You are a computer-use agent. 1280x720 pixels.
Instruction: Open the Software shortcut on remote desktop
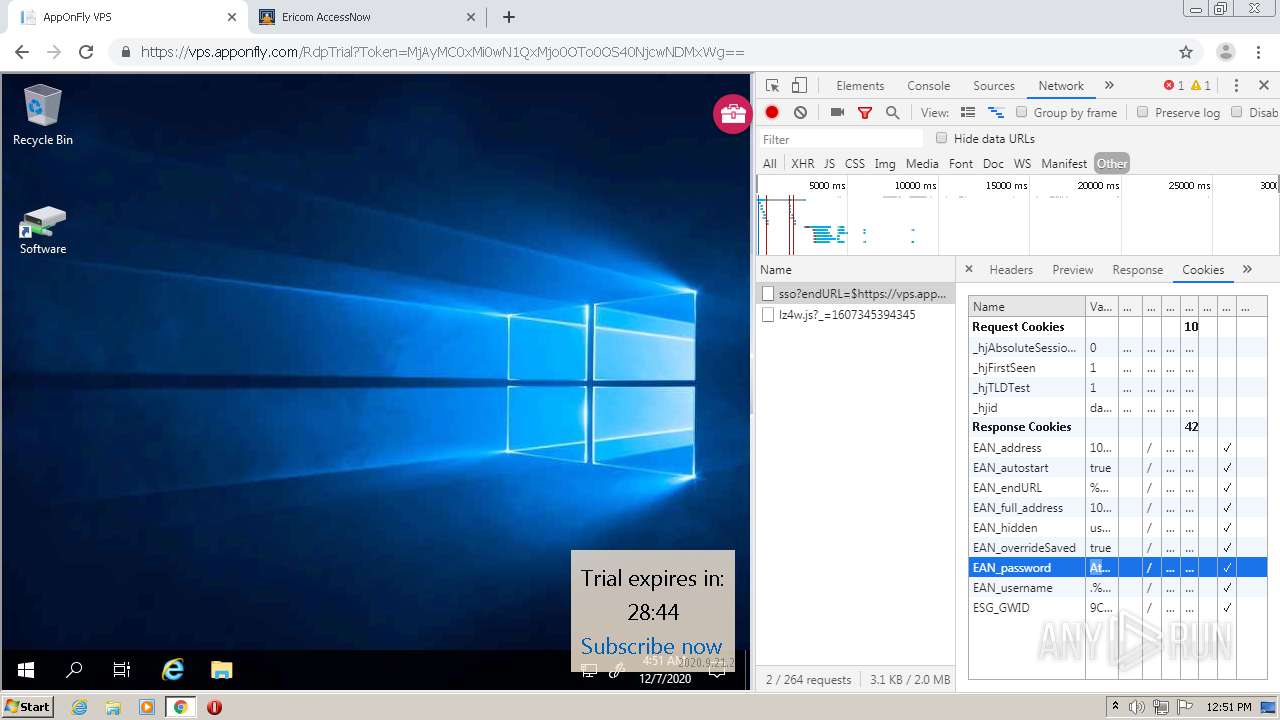[x=43, y=231]
